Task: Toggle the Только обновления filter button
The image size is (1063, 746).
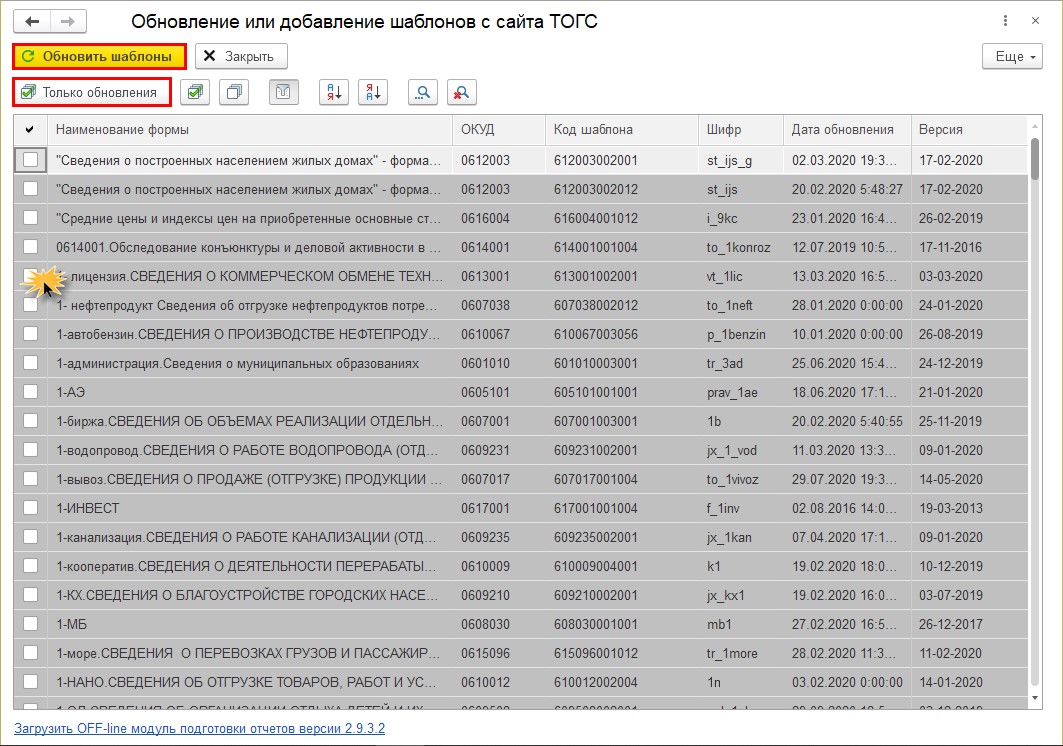Action: pos(92,92)
